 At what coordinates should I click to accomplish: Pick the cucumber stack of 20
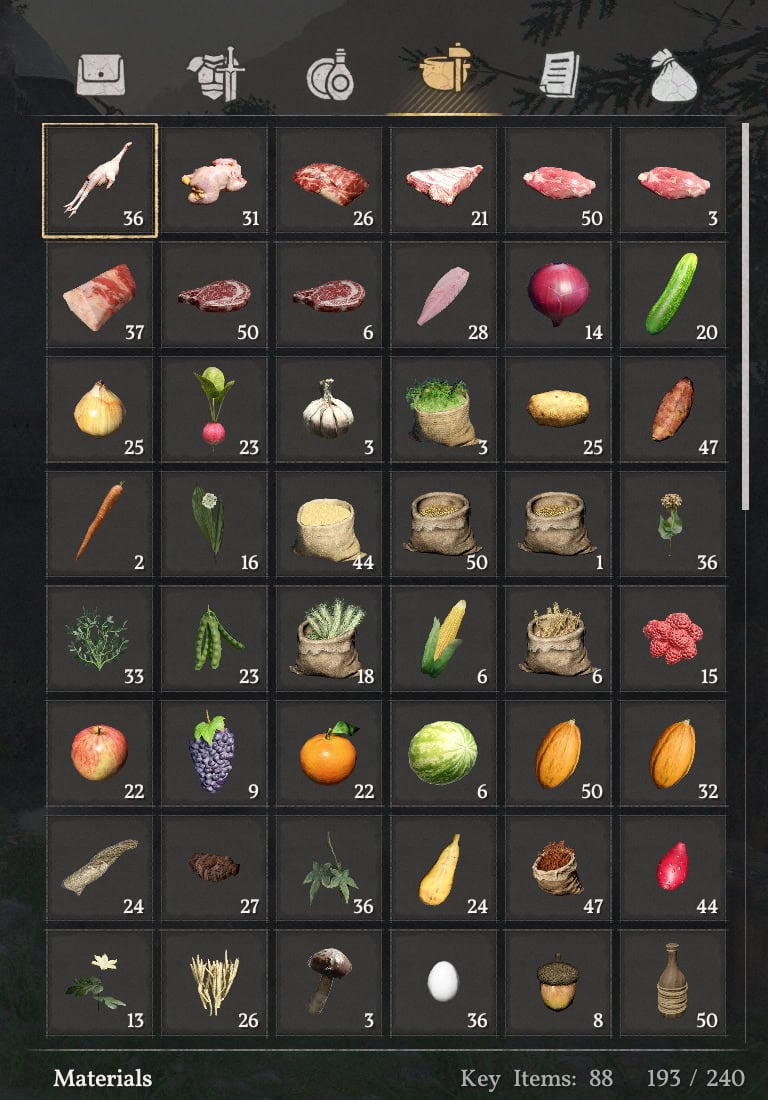pyautogui.click(x=673, y=295)
